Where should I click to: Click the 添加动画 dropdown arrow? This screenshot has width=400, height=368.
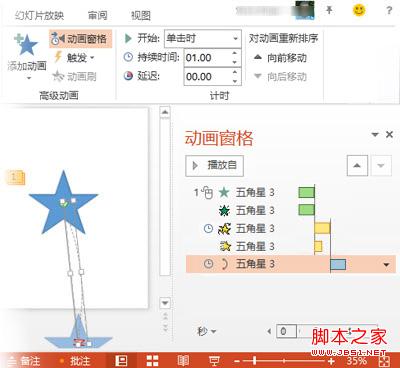pos(29,78)
